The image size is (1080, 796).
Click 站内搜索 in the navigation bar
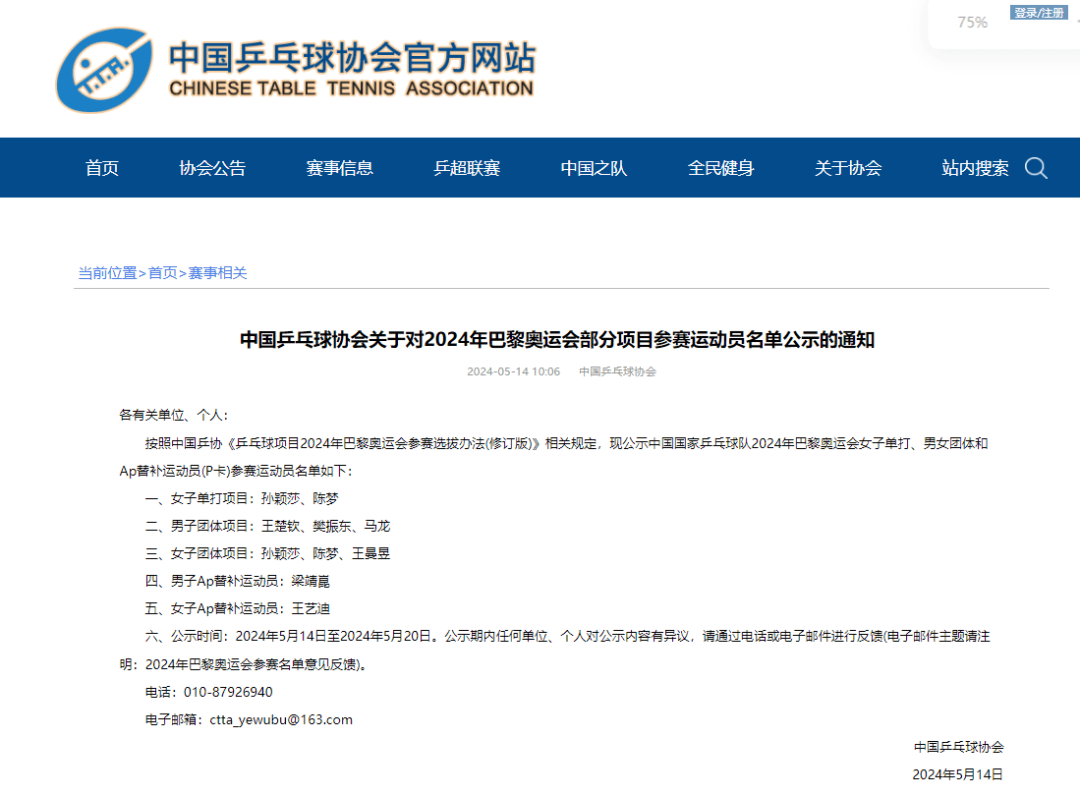tap(973, 168)
